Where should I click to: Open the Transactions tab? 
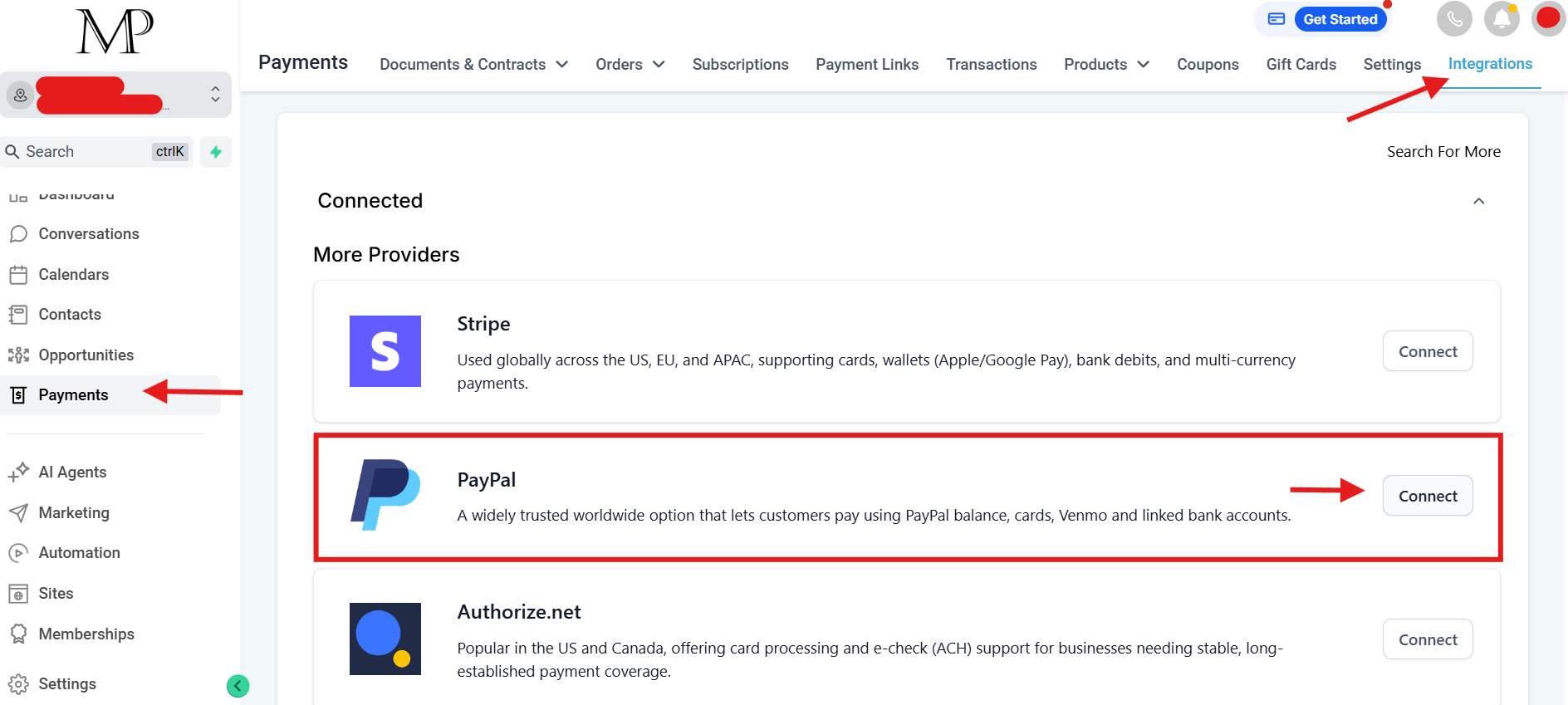[992, 65]
